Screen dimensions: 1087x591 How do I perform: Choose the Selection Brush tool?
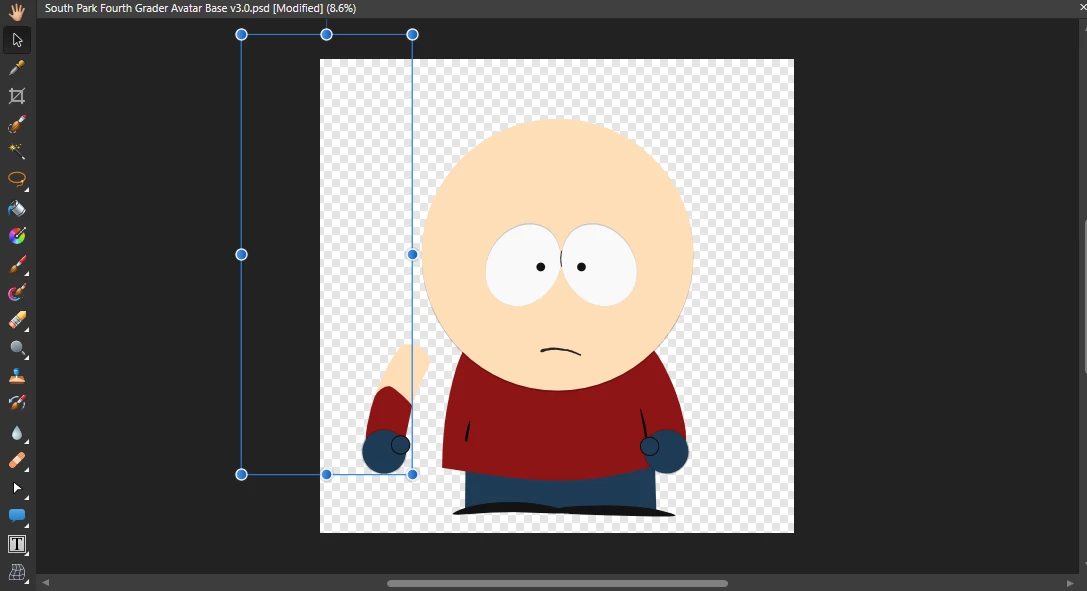(x=17, y=123)
